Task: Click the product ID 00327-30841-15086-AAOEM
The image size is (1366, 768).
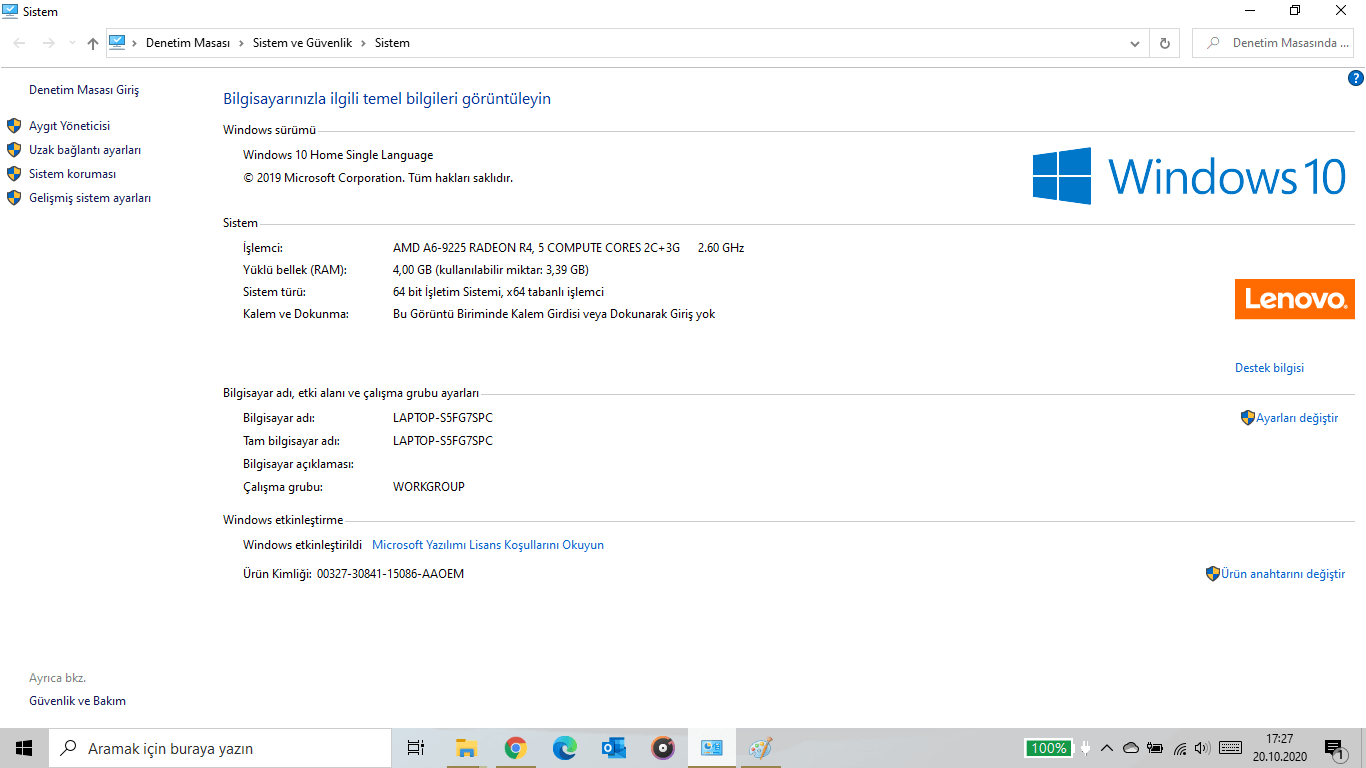Action: pyautogui.click(x=390, y=574)
